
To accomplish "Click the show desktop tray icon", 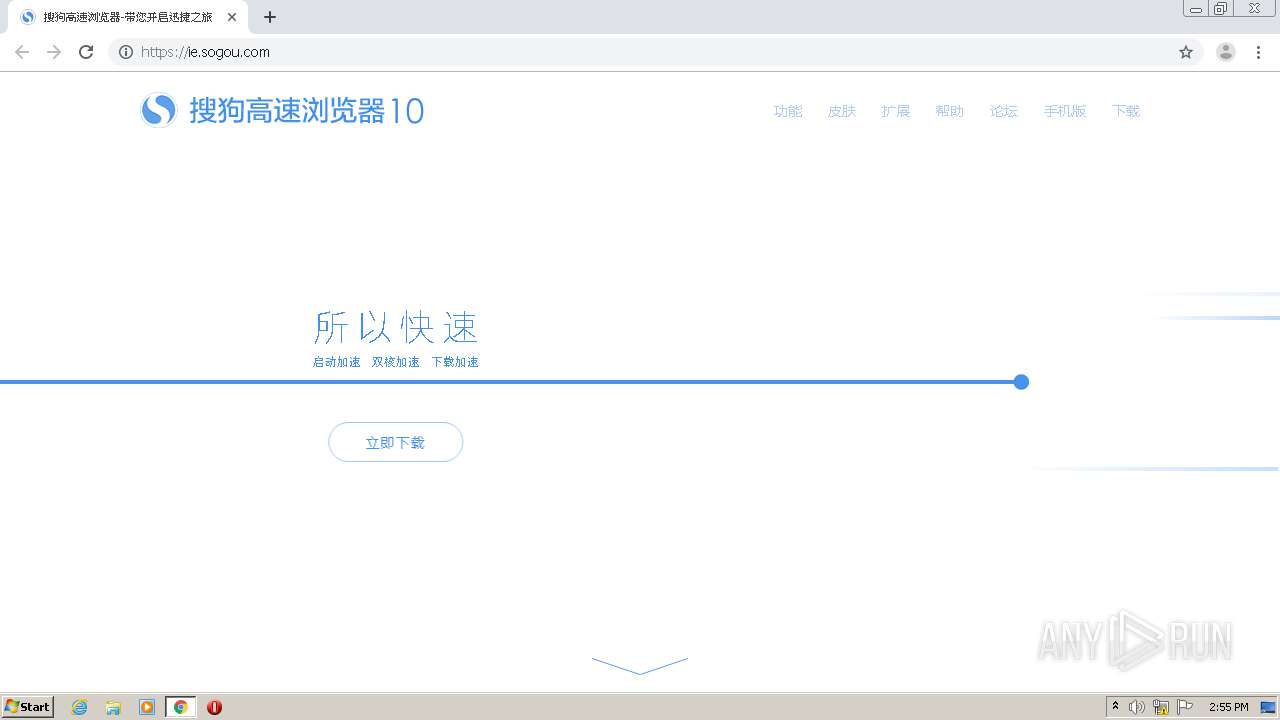I will 1268,707.
